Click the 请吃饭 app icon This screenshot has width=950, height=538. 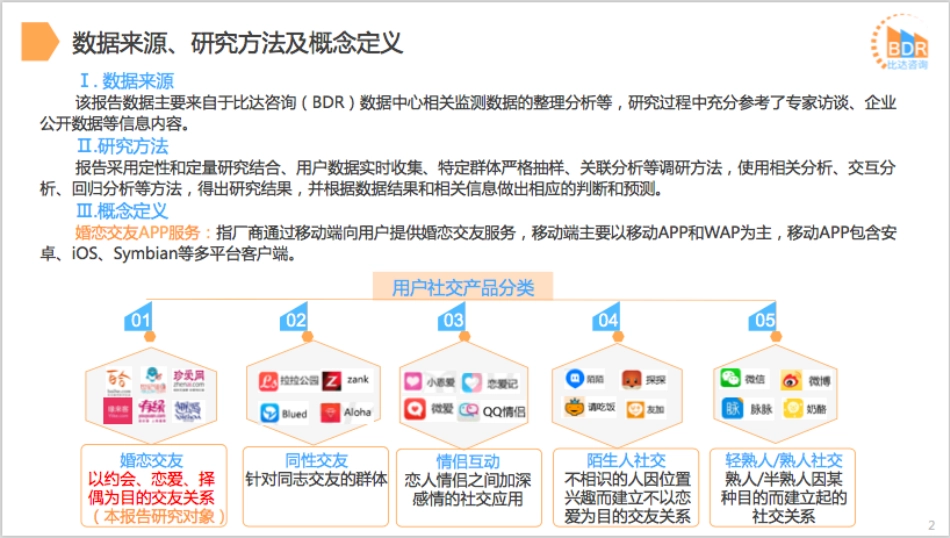pyautogui.click(x=574, y=407)
